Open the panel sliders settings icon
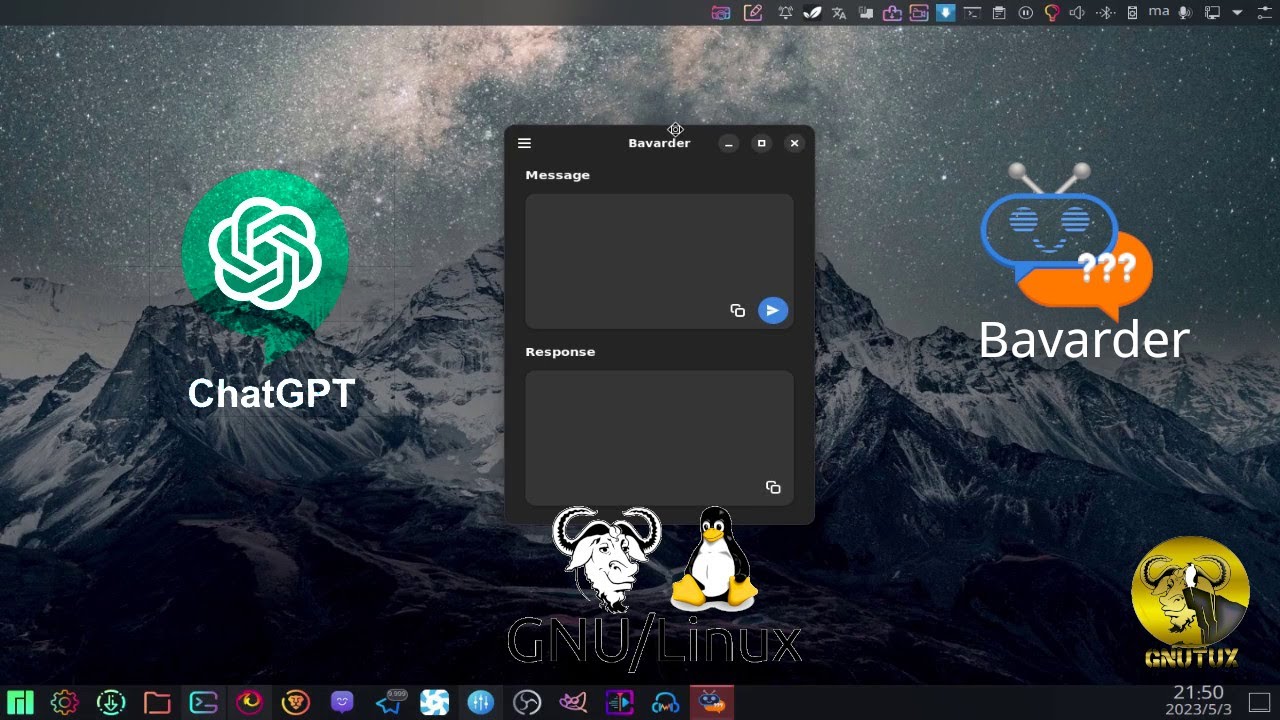The image size is (1280, 720). tap(1265, 12)
